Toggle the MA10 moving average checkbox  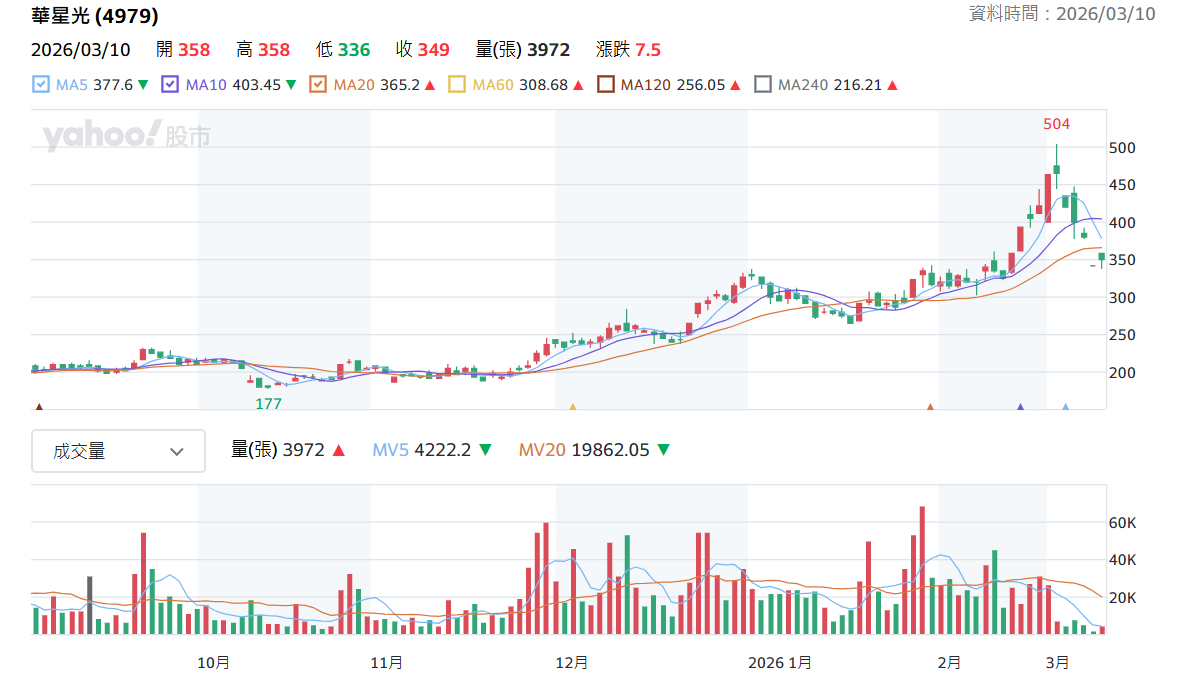[x=170, y=85]
